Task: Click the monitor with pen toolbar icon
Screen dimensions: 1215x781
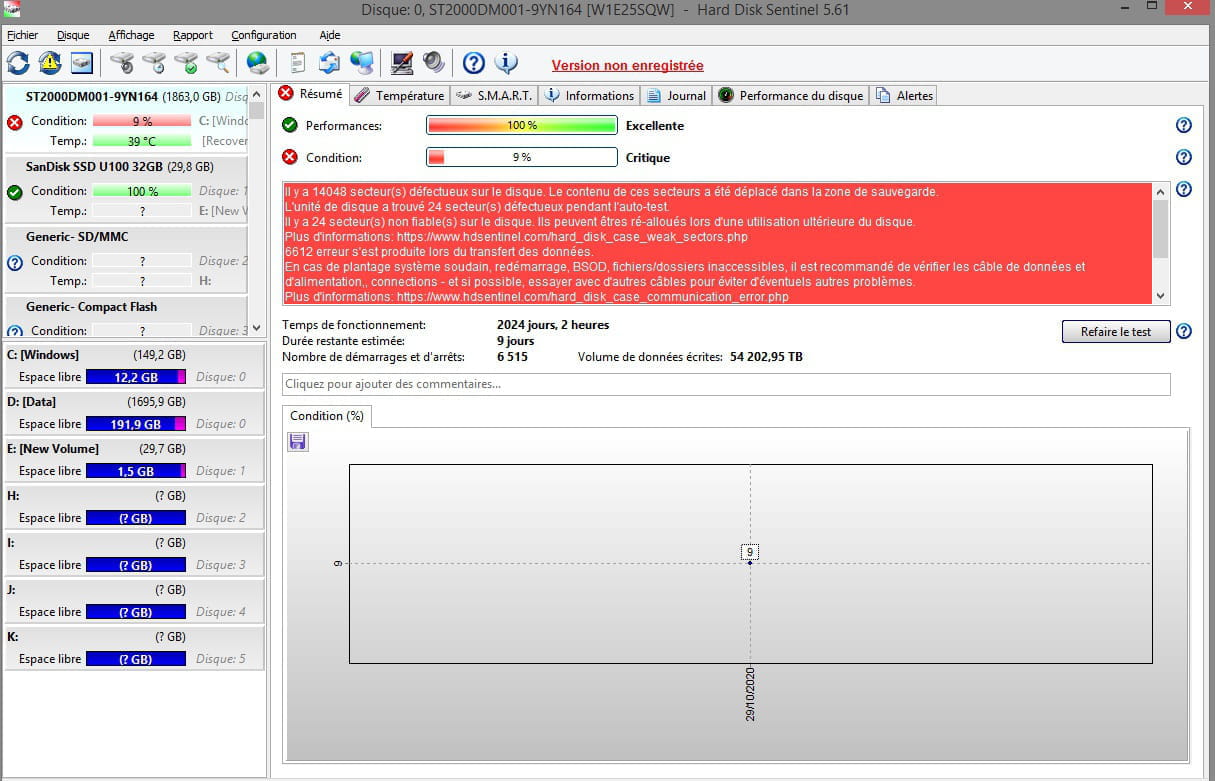Action: click(402, 63)
